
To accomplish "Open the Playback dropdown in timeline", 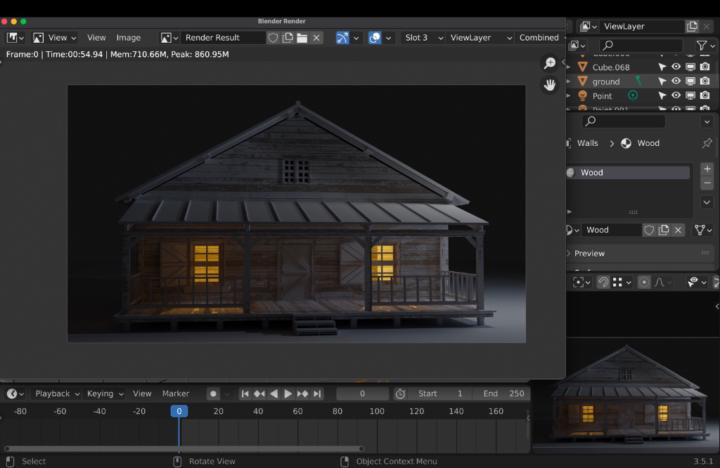I will [x=57, y=394].
